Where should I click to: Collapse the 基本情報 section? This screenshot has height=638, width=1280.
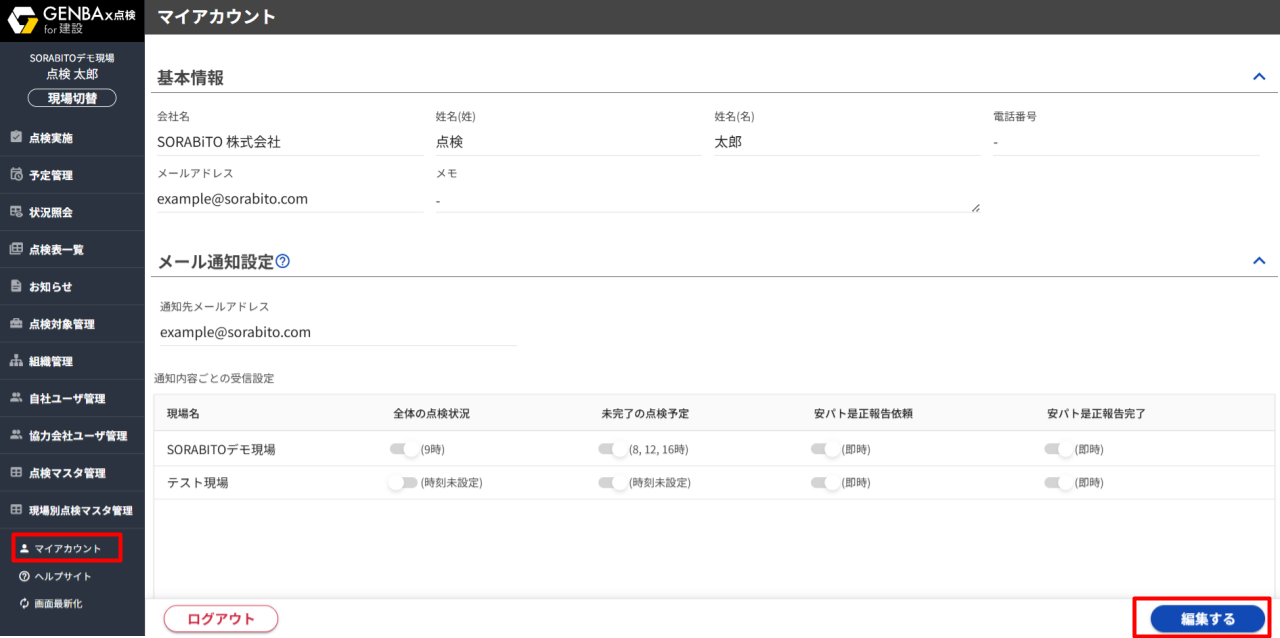1259,77
